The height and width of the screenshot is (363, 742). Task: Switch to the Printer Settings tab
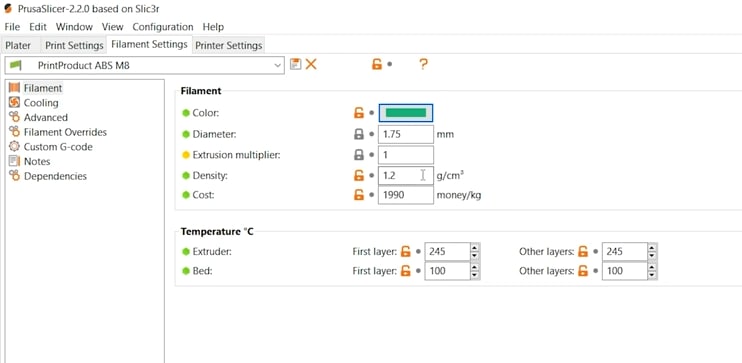click(x=229, y=46)
